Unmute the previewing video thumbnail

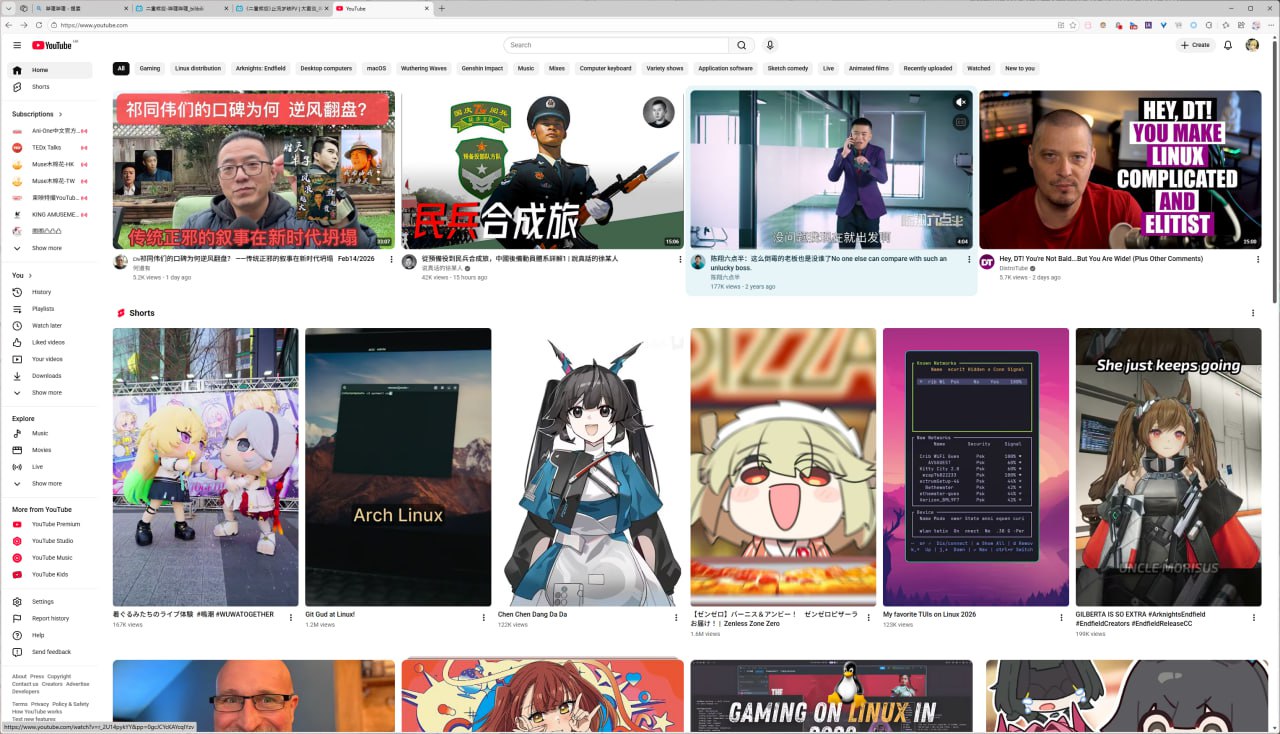[x=960, y=102]
